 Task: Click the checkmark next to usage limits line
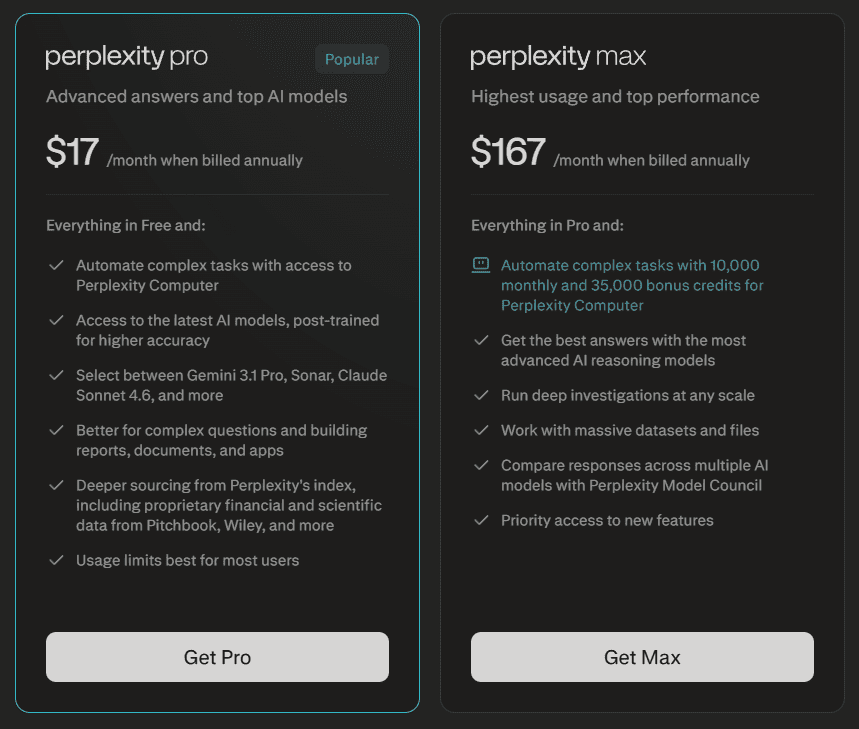coord(57,561)
